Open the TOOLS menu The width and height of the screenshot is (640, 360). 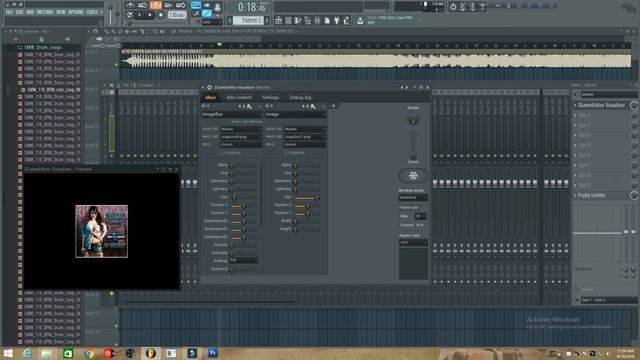(92, 12)
